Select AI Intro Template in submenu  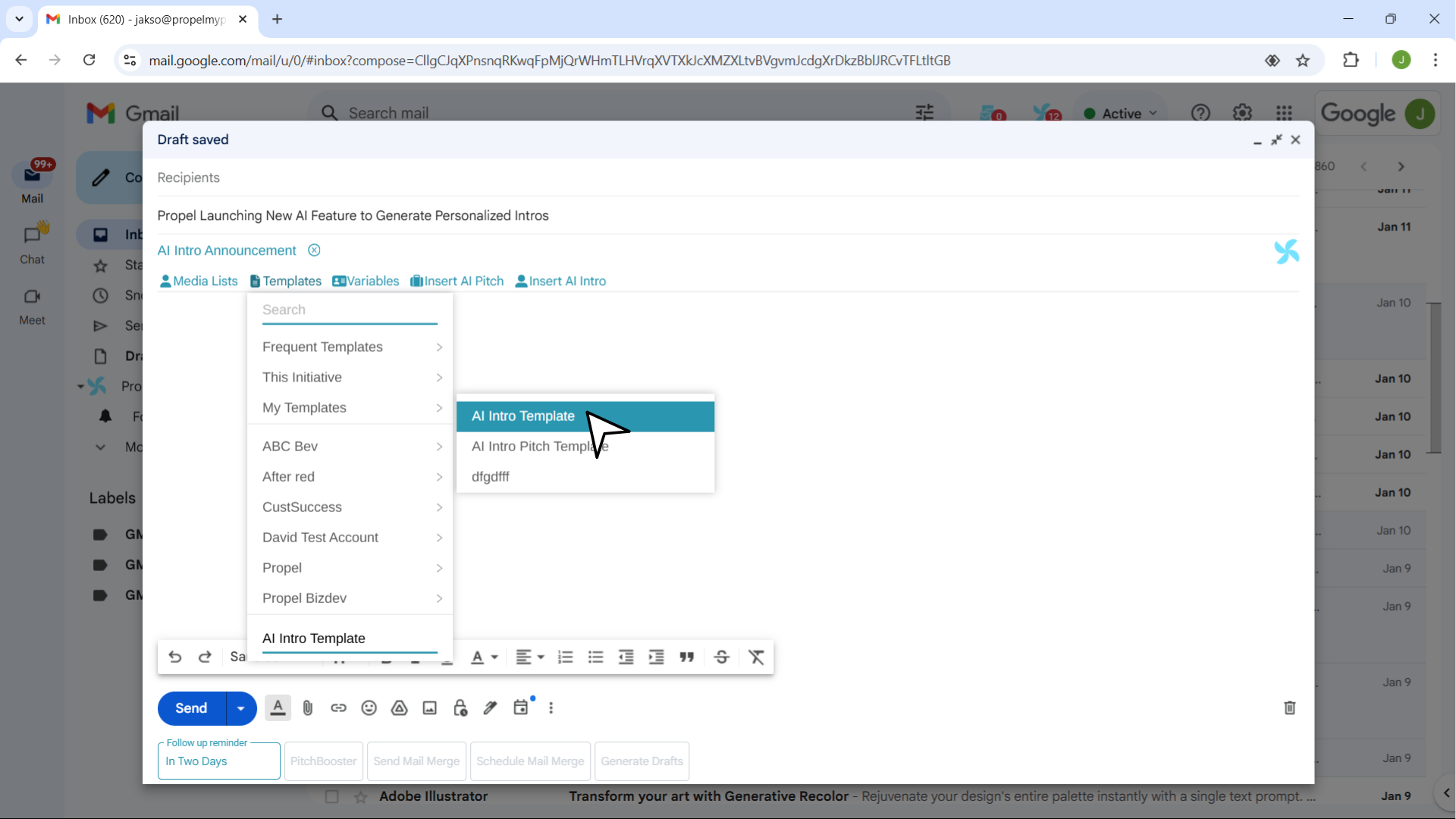(x=585, y=416)
